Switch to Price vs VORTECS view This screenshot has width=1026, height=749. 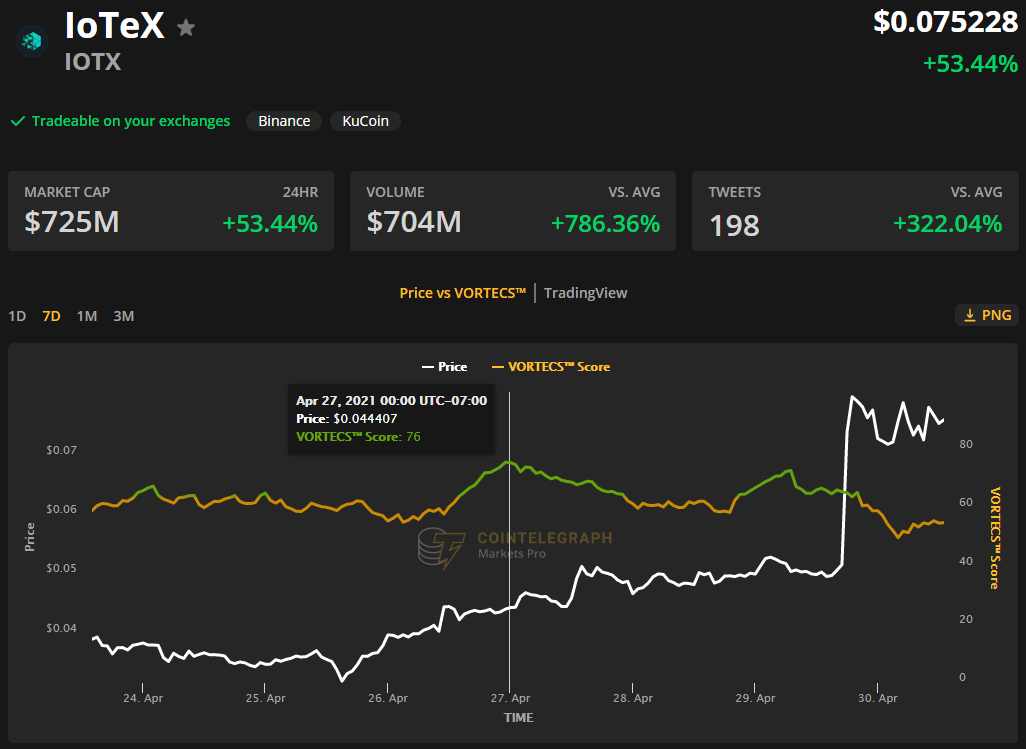(x=463, y=293)
